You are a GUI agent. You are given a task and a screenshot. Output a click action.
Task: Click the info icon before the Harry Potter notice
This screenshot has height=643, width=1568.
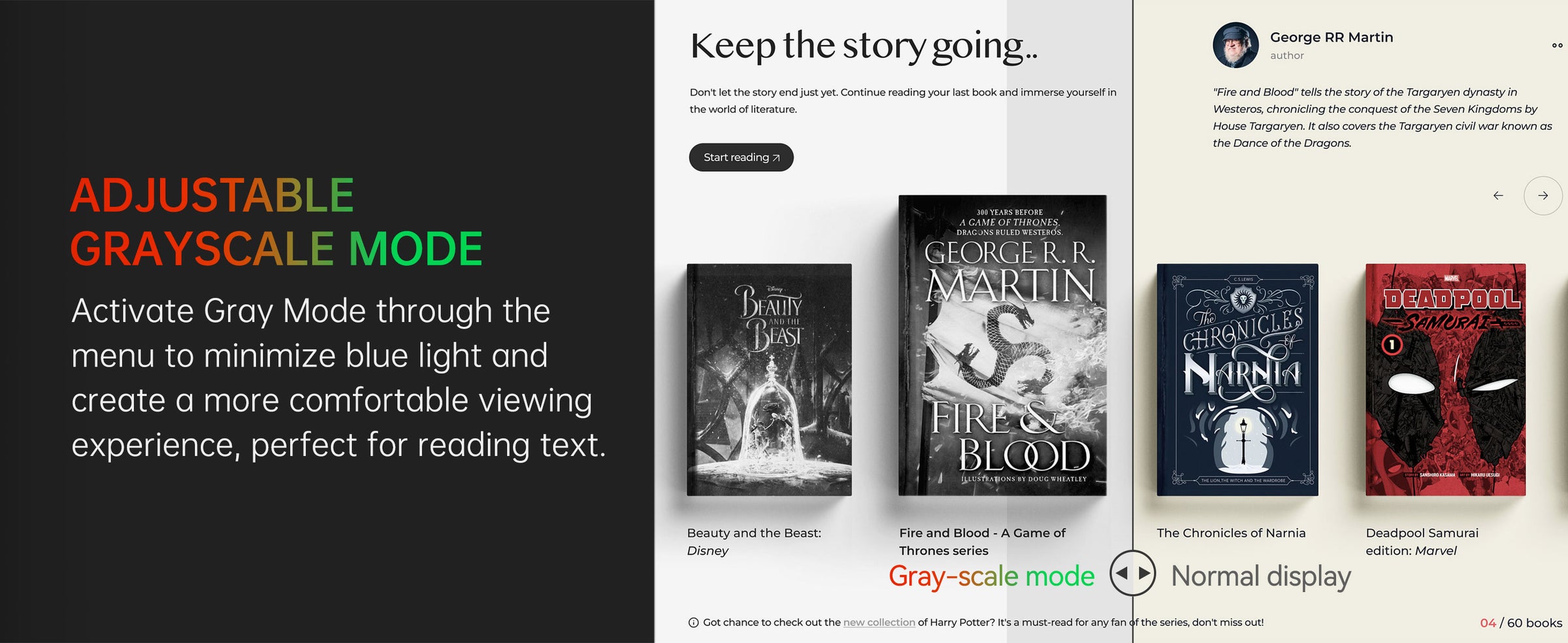(x=693, y=623)
